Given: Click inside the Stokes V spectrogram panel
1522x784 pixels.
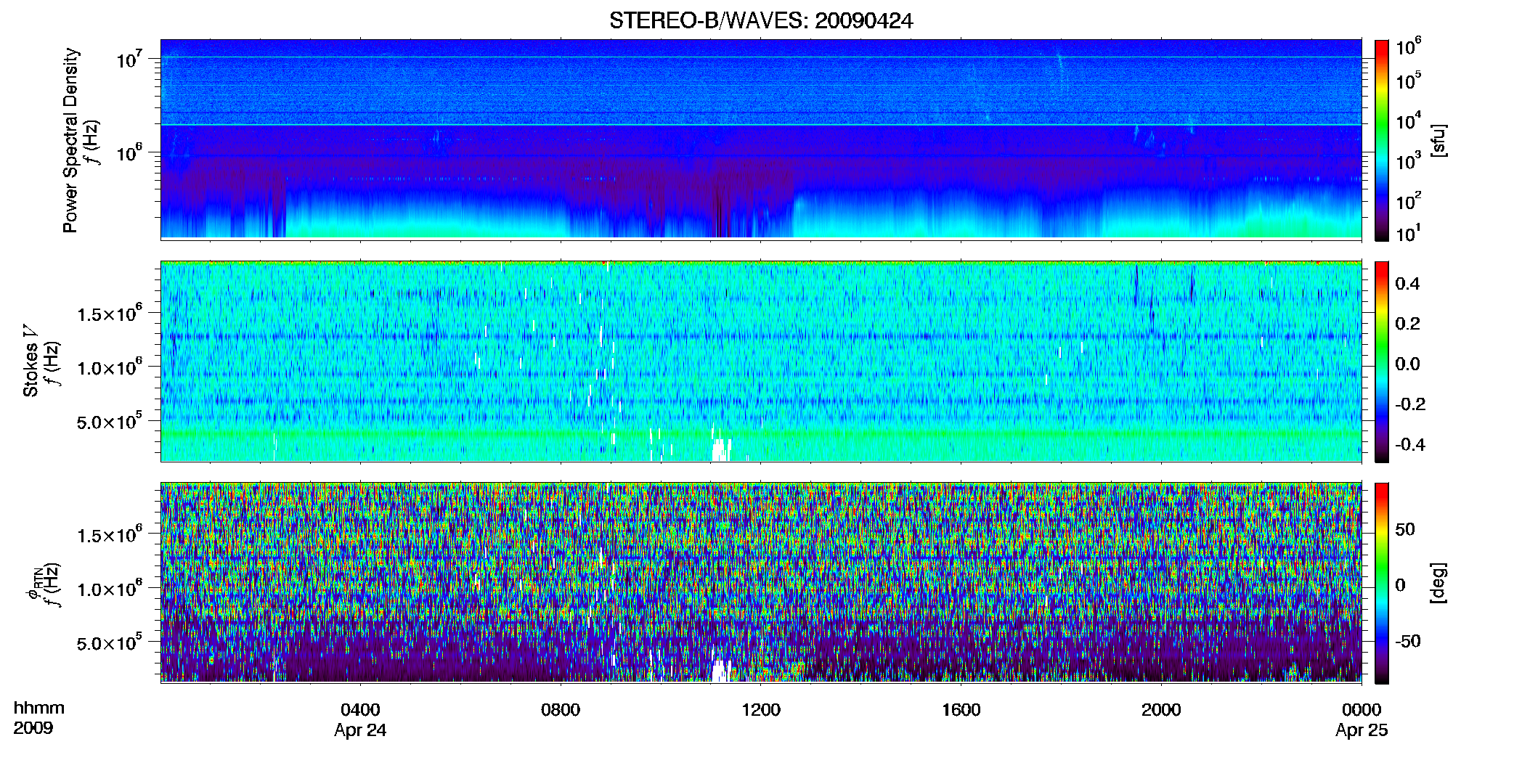Looking at the screenshot, I should (x=761, y=362).
